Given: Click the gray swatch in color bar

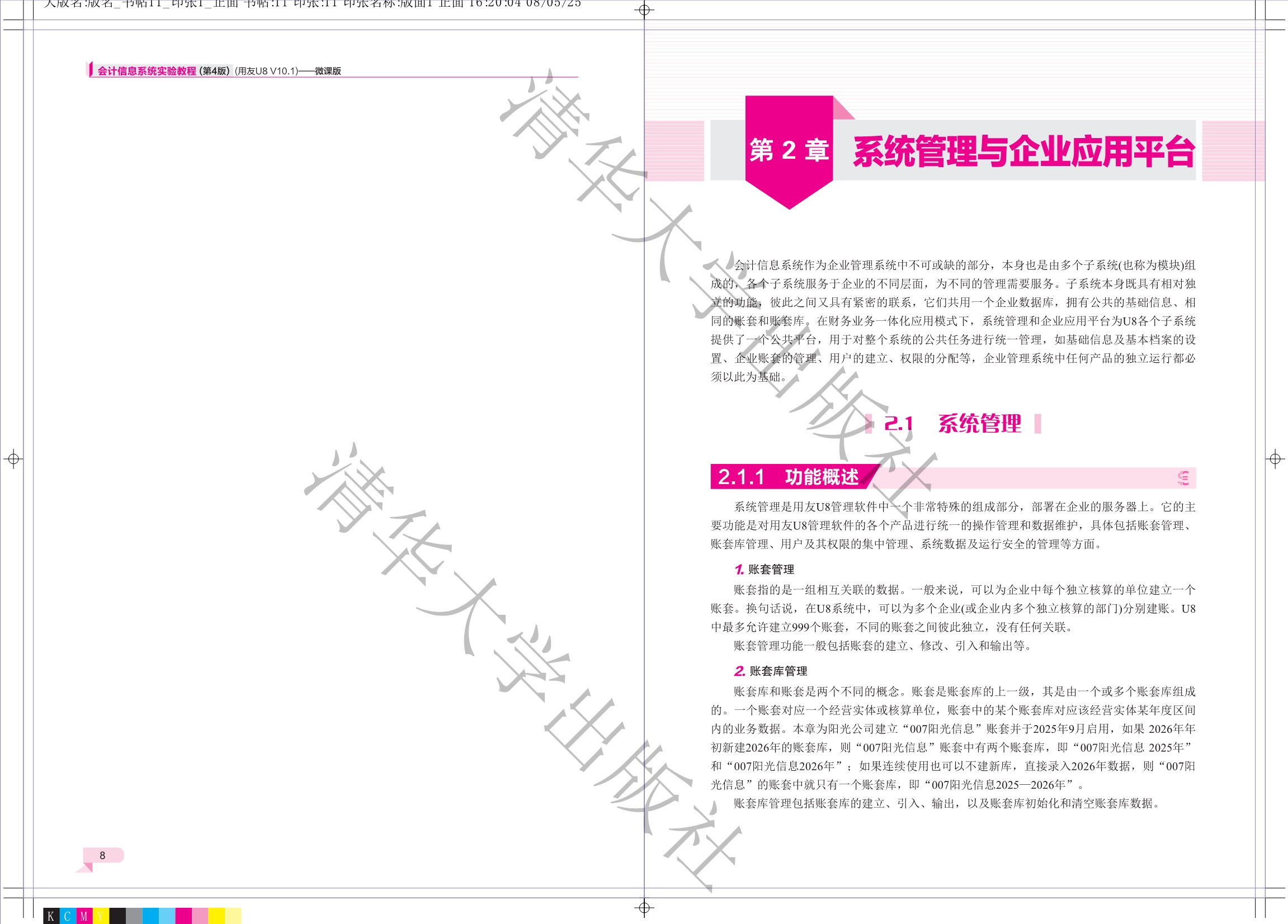Looking at the screenshot, I should point(134,916).
